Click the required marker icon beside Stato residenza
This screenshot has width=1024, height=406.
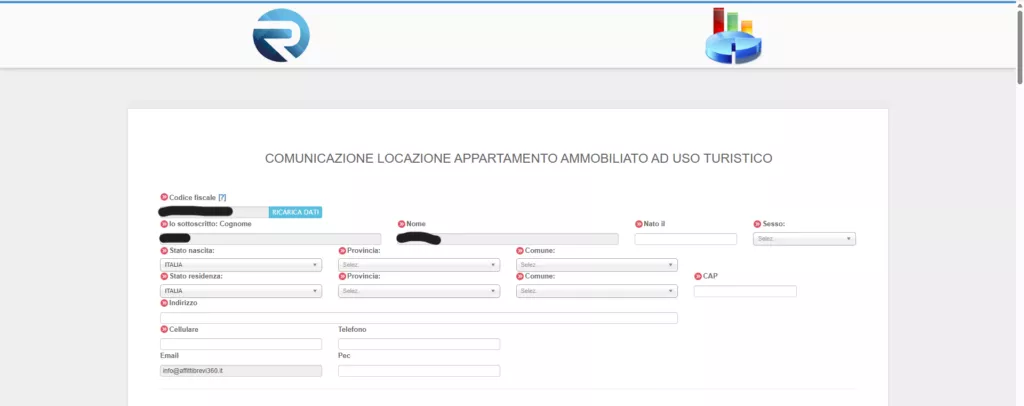(x=164, y=277)
